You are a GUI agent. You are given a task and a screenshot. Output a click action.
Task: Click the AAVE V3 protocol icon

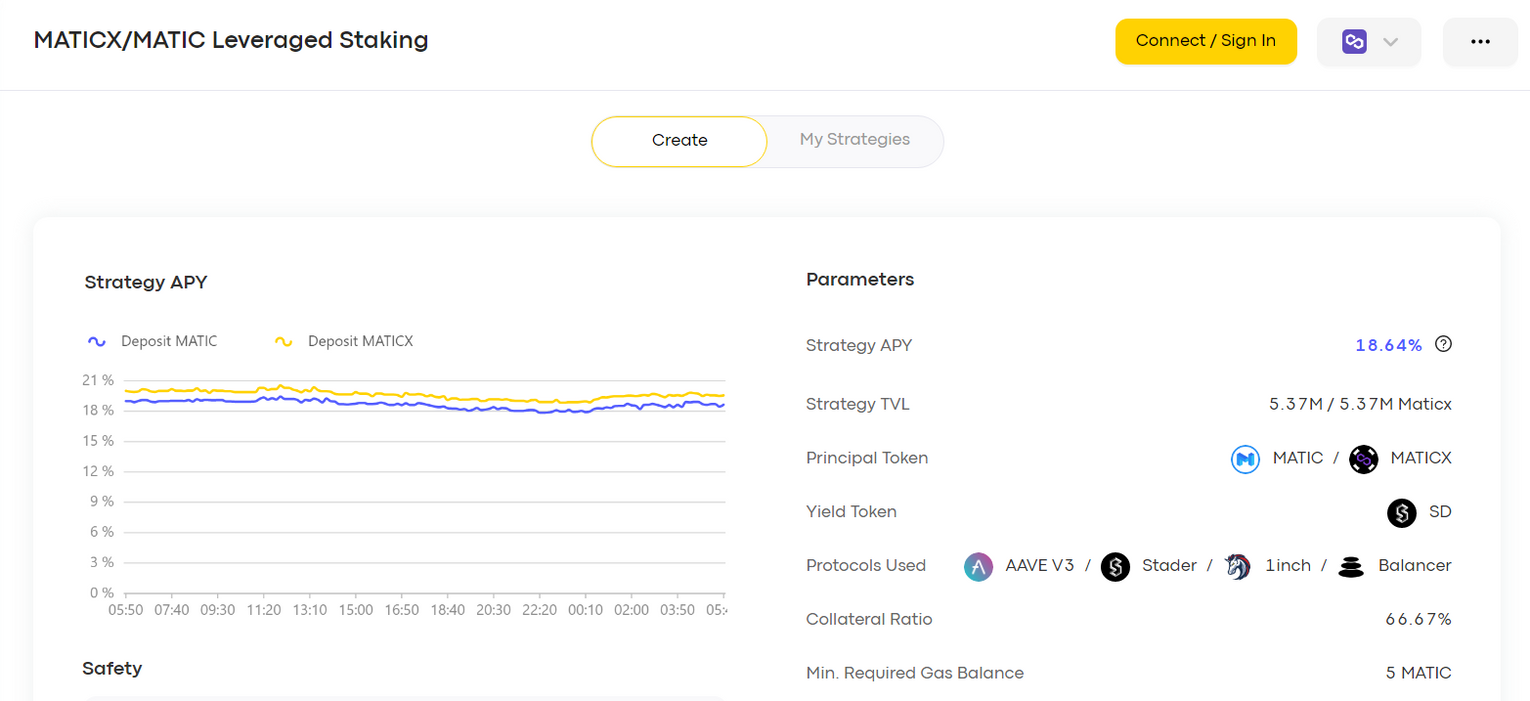977,567
